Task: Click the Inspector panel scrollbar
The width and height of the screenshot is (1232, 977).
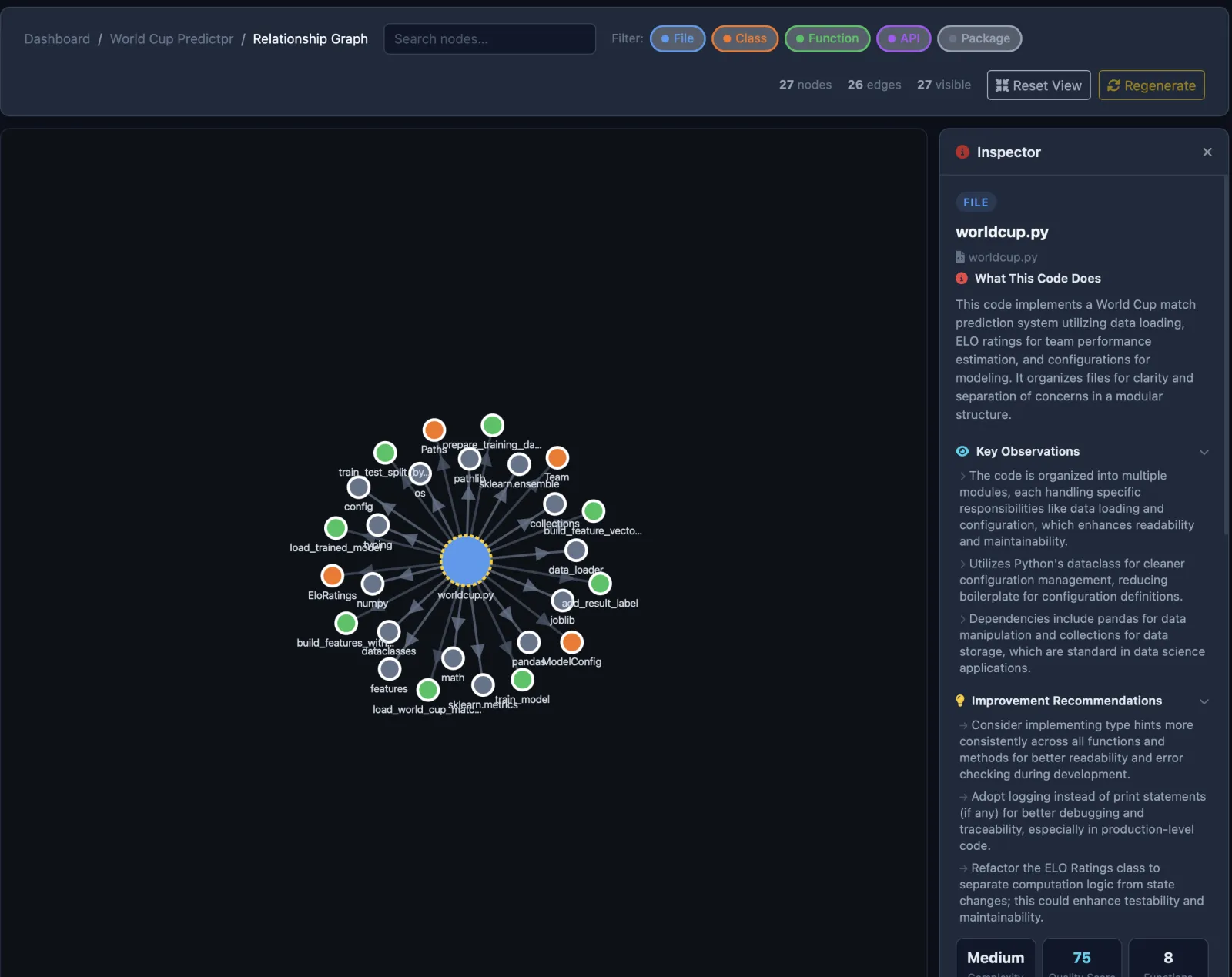Action: 1226,354
